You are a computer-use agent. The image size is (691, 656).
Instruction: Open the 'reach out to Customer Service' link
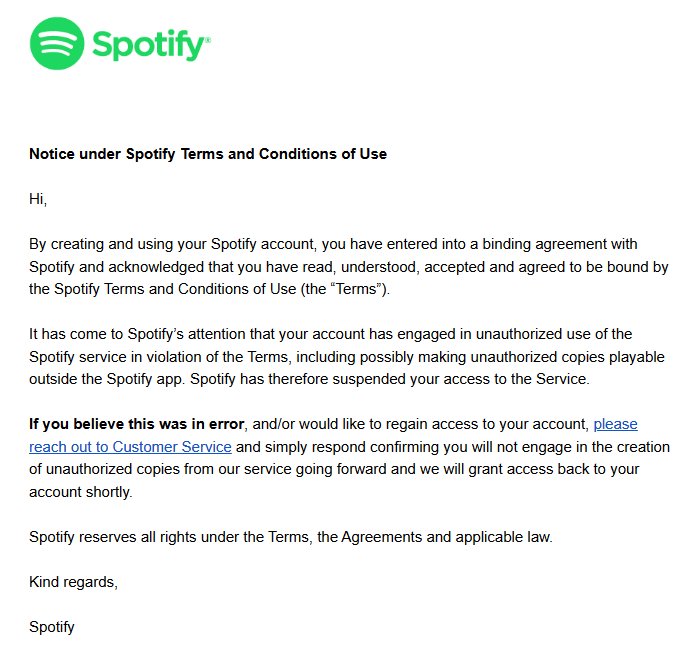click(130, 447)
